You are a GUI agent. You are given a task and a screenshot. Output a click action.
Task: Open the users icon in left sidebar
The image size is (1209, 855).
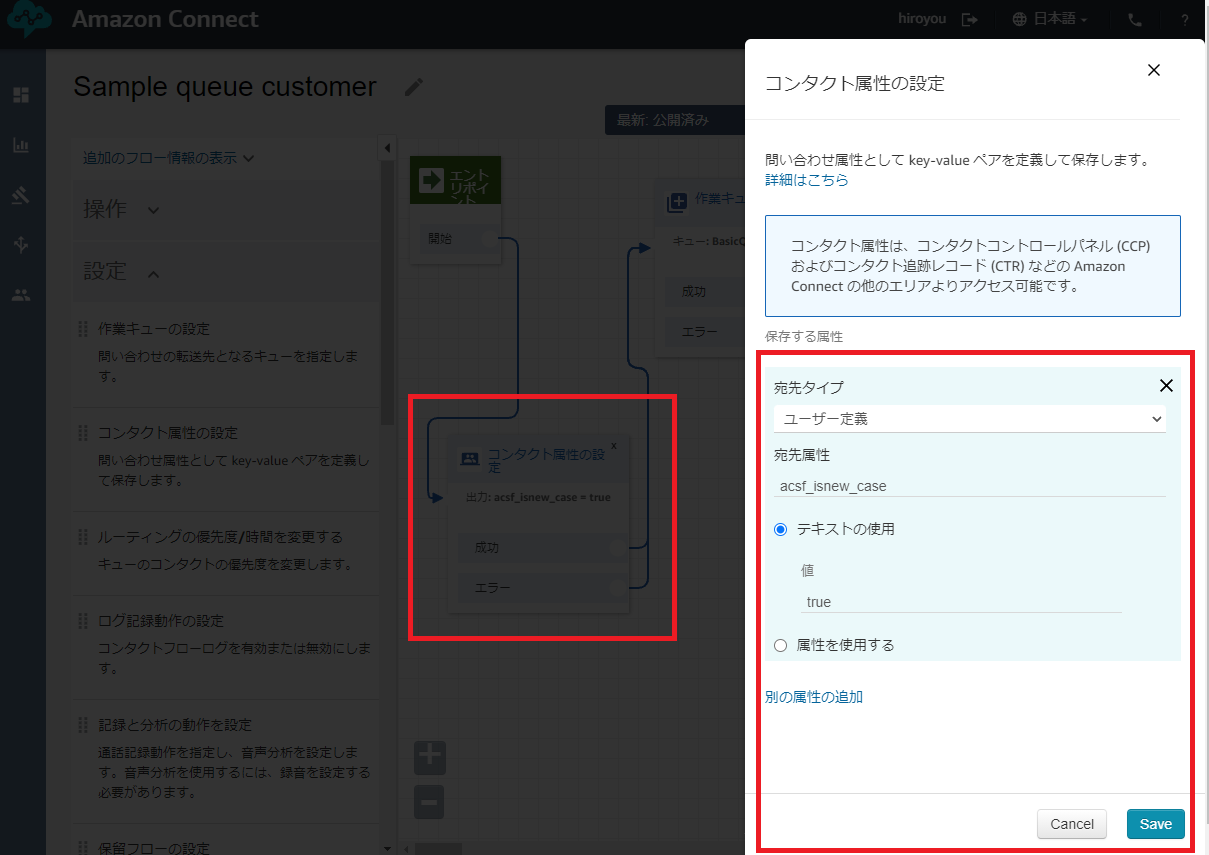[21, 295]
